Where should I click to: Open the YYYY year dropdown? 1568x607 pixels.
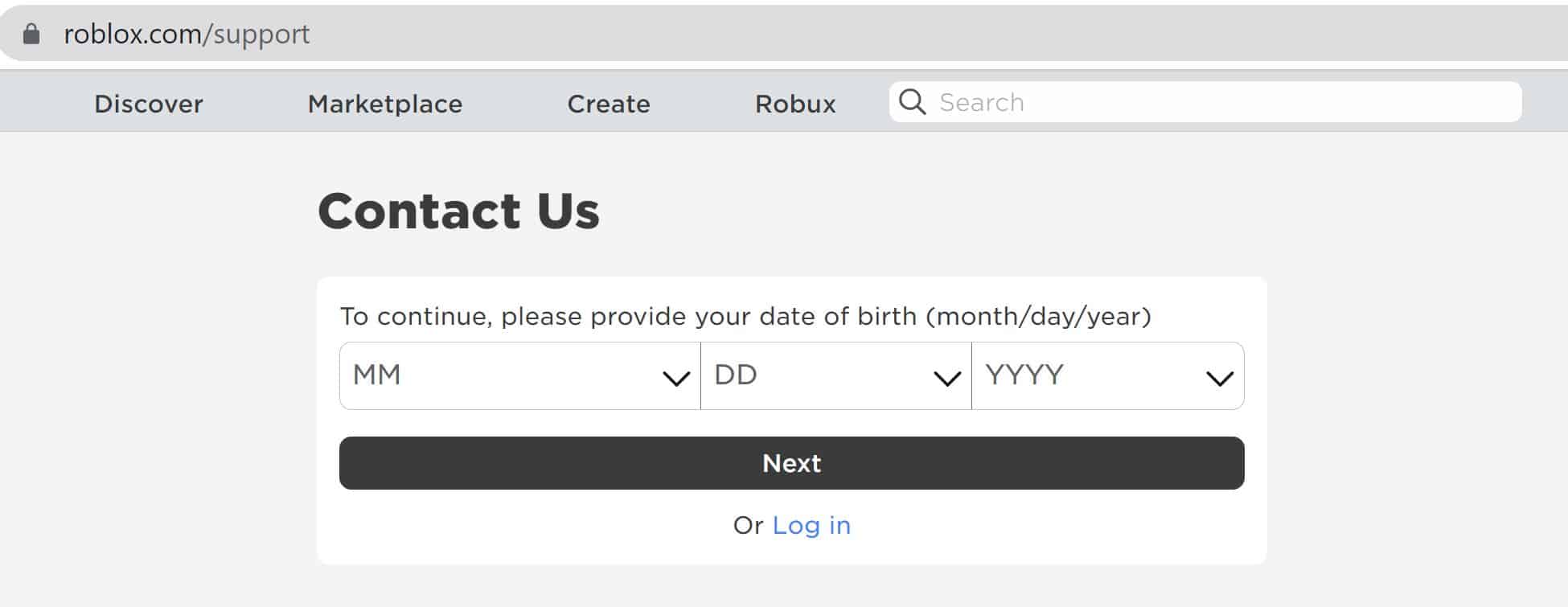(1108, 375)
